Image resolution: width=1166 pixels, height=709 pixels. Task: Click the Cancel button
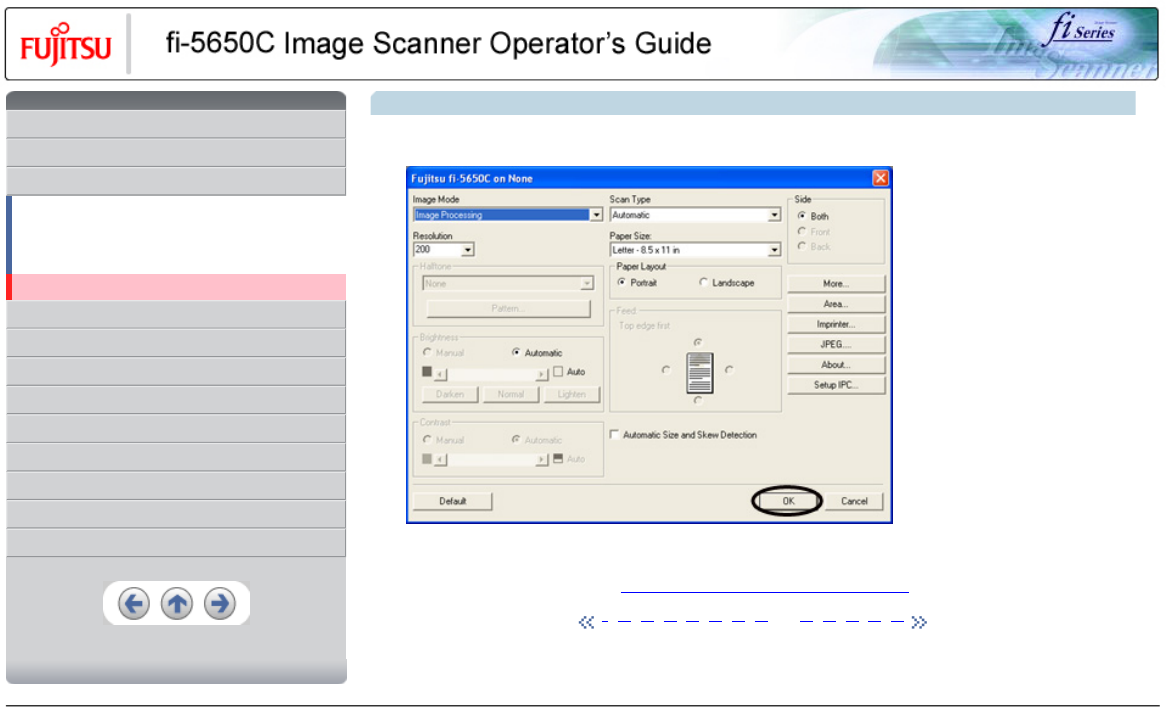coord(854,501)
